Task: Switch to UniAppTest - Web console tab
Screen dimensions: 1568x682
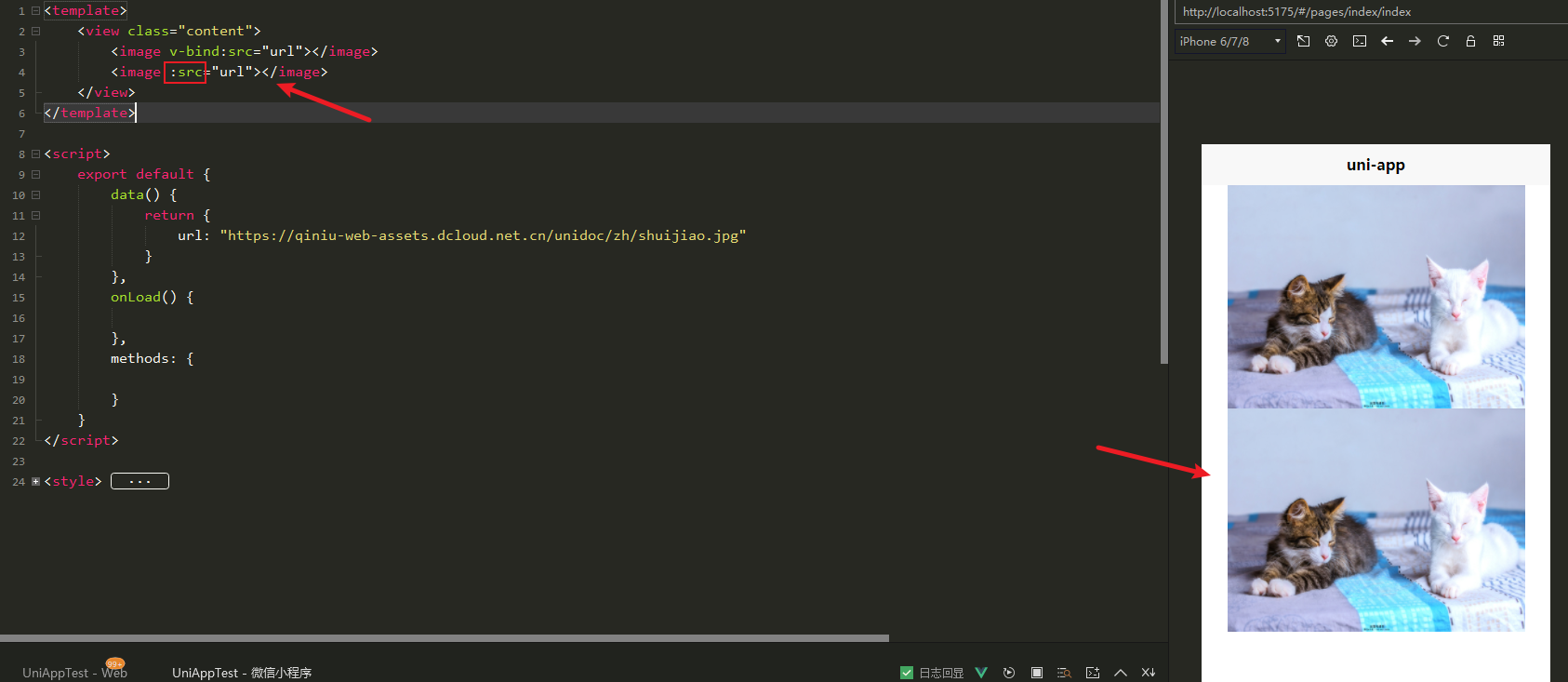Action: click(x=74, y=672)
